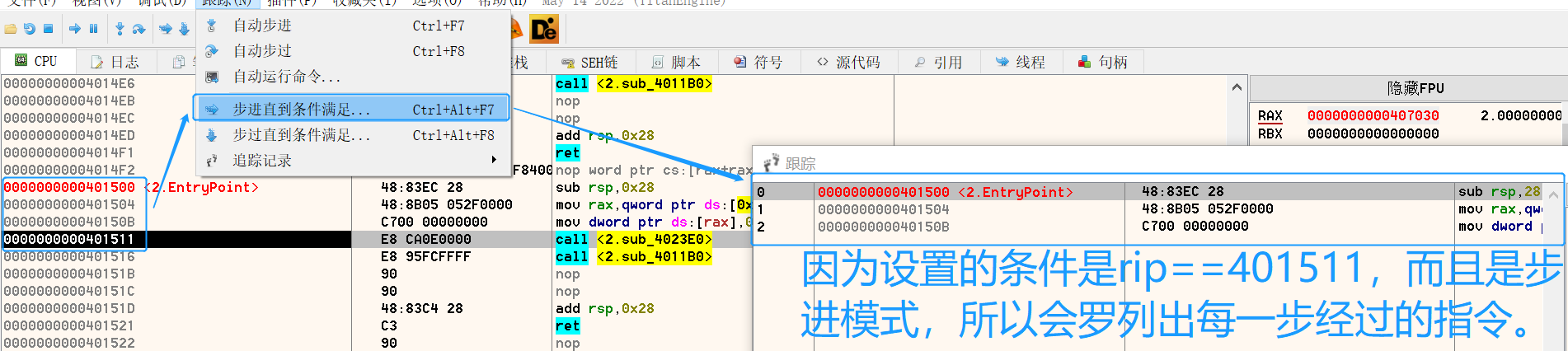Viewport: 1568px width, 351px height.
Task: Choose 自动步过 from the trace menu
Action: pos(353,51)
